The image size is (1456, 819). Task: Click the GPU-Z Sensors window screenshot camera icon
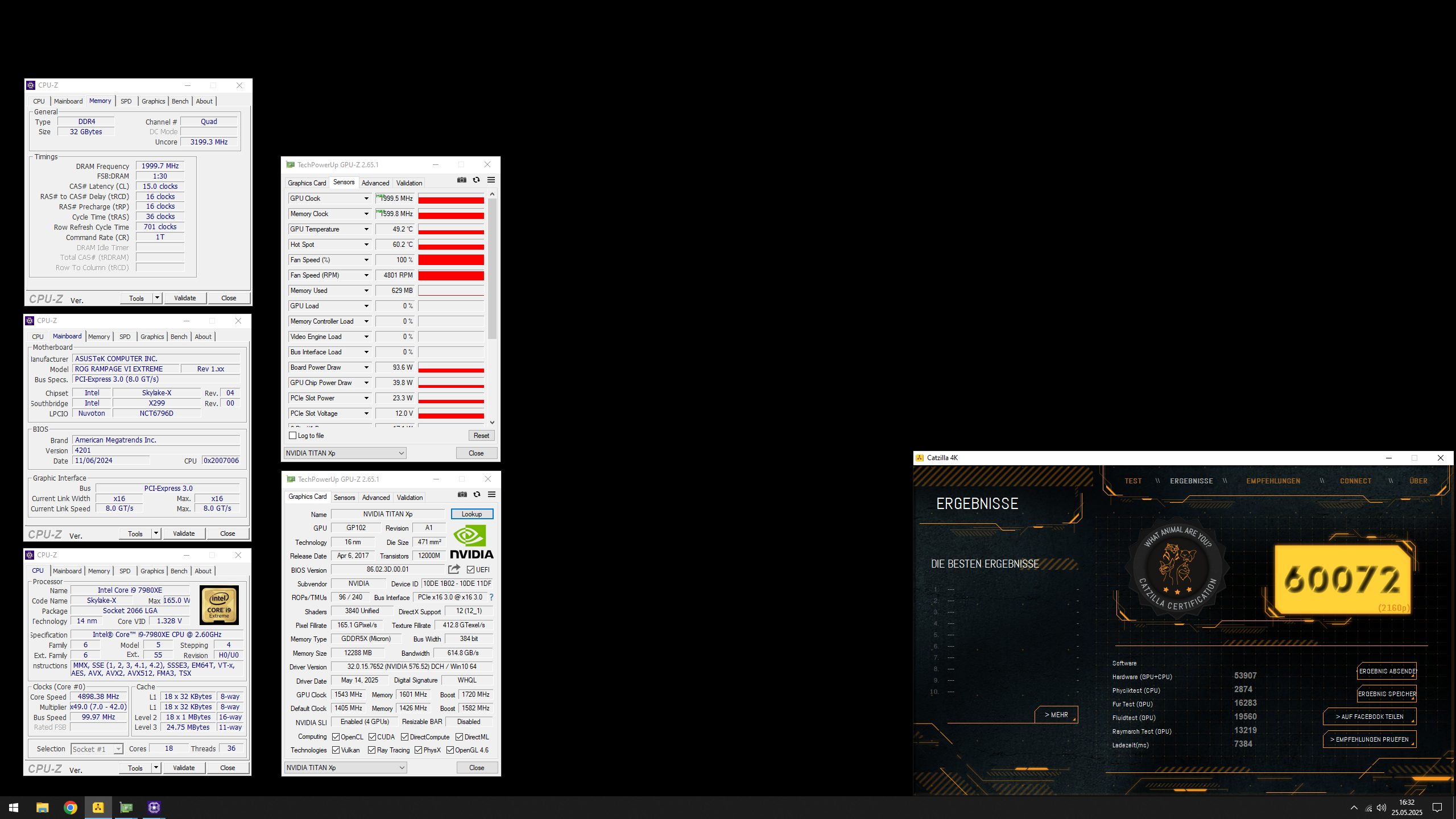[462, 180]
